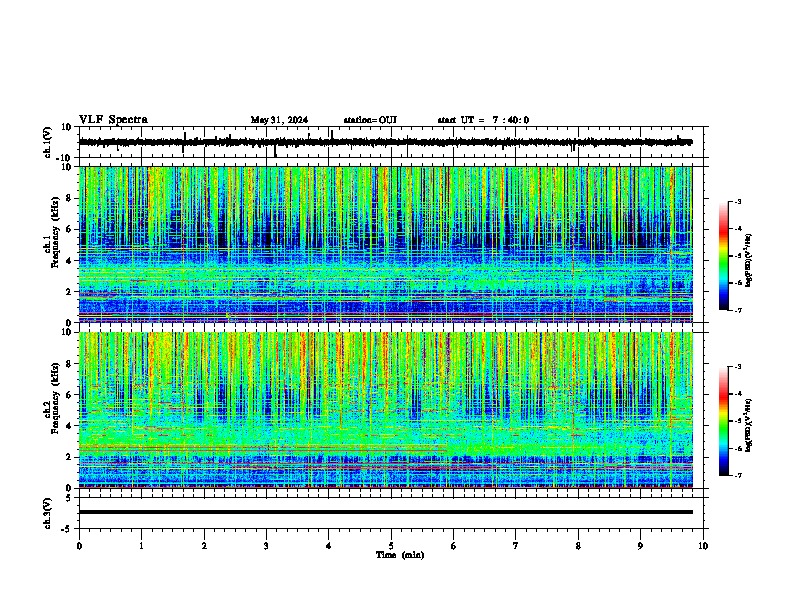Click the 'start UT = 7:40:0' label

483,120
